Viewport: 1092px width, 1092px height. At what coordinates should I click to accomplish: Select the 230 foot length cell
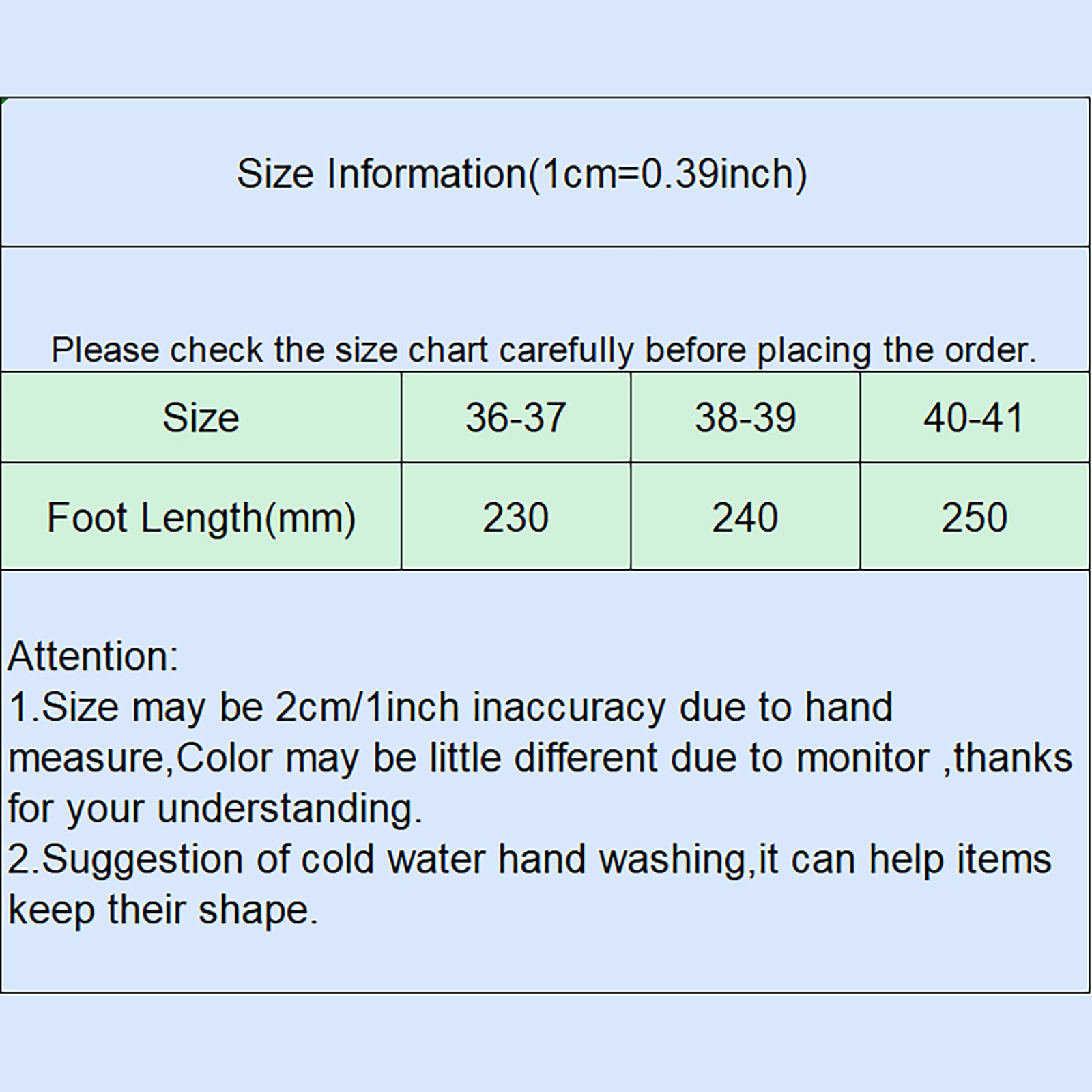(x=515, y=517)
